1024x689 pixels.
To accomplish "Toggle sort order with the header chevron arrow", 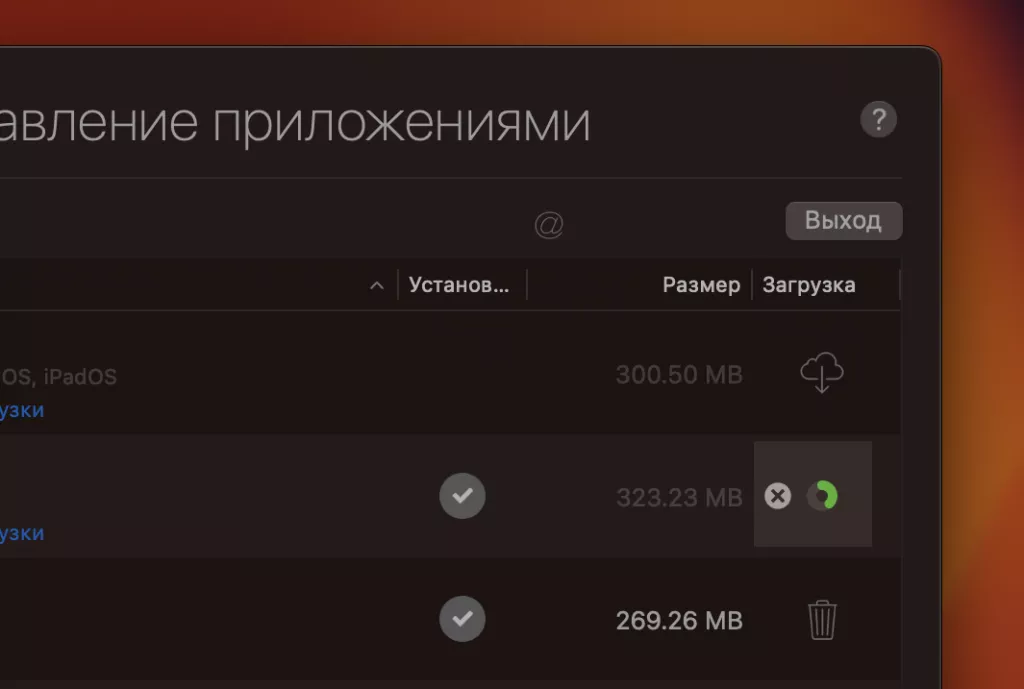I will click(377, 285).
